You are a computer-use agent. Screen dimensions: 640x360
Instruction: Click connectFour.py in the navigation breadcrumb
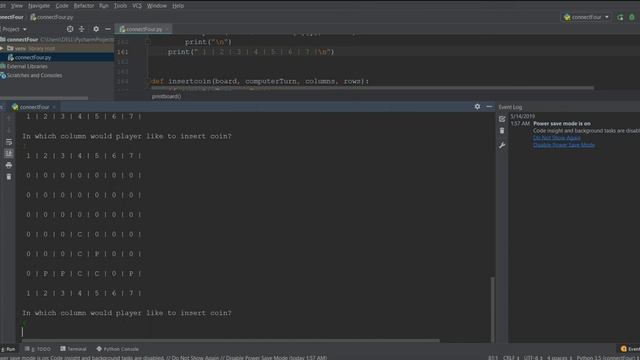(x=52, y=17)
